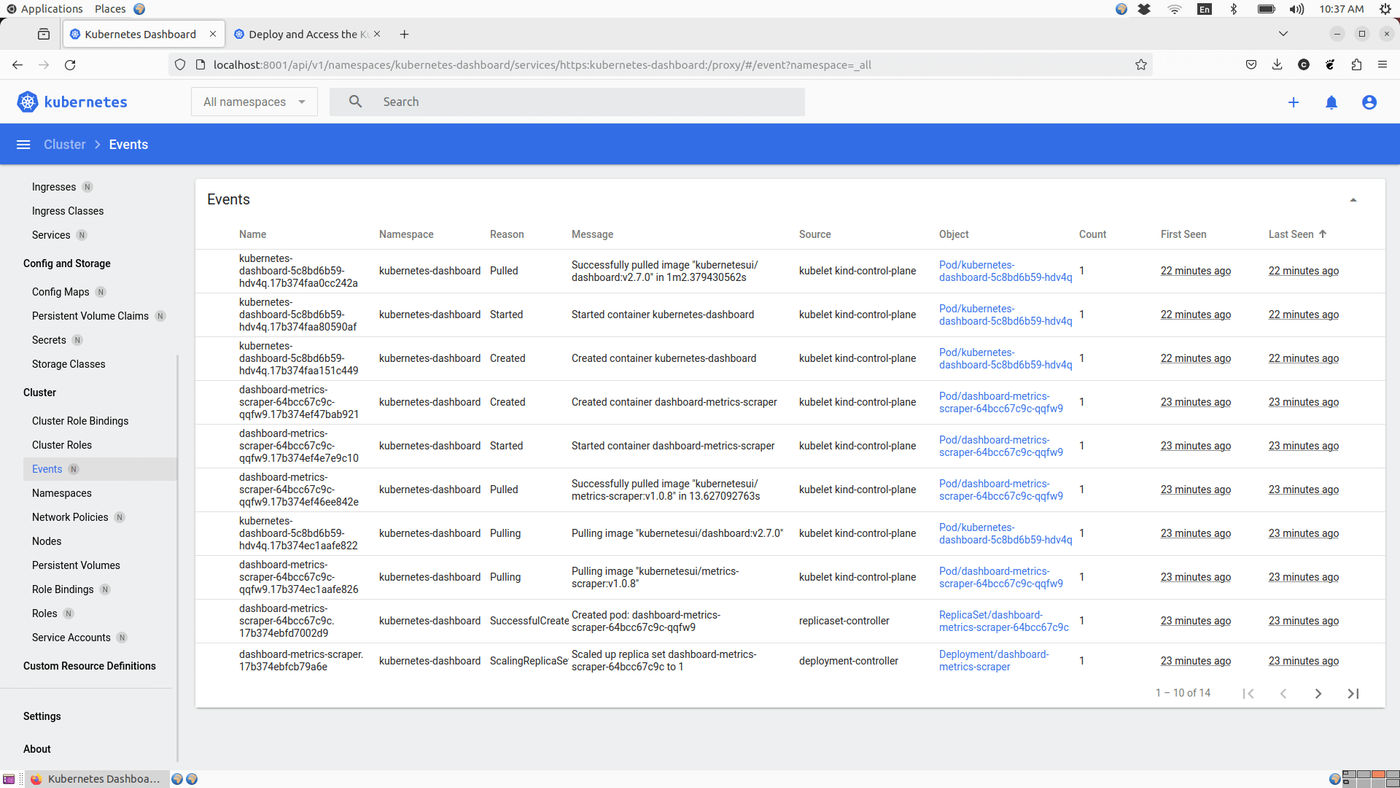Click the dashboard Search field

[x=567, y=102]
